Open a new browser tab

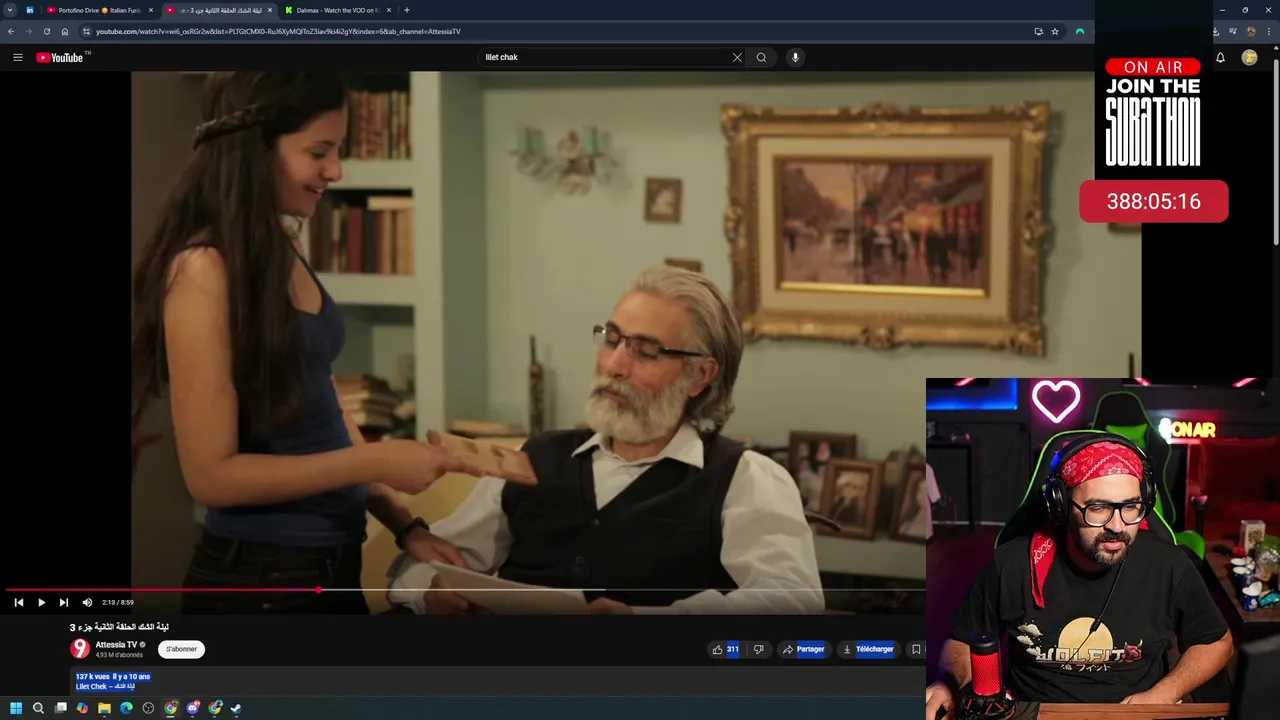coord(406,10)
